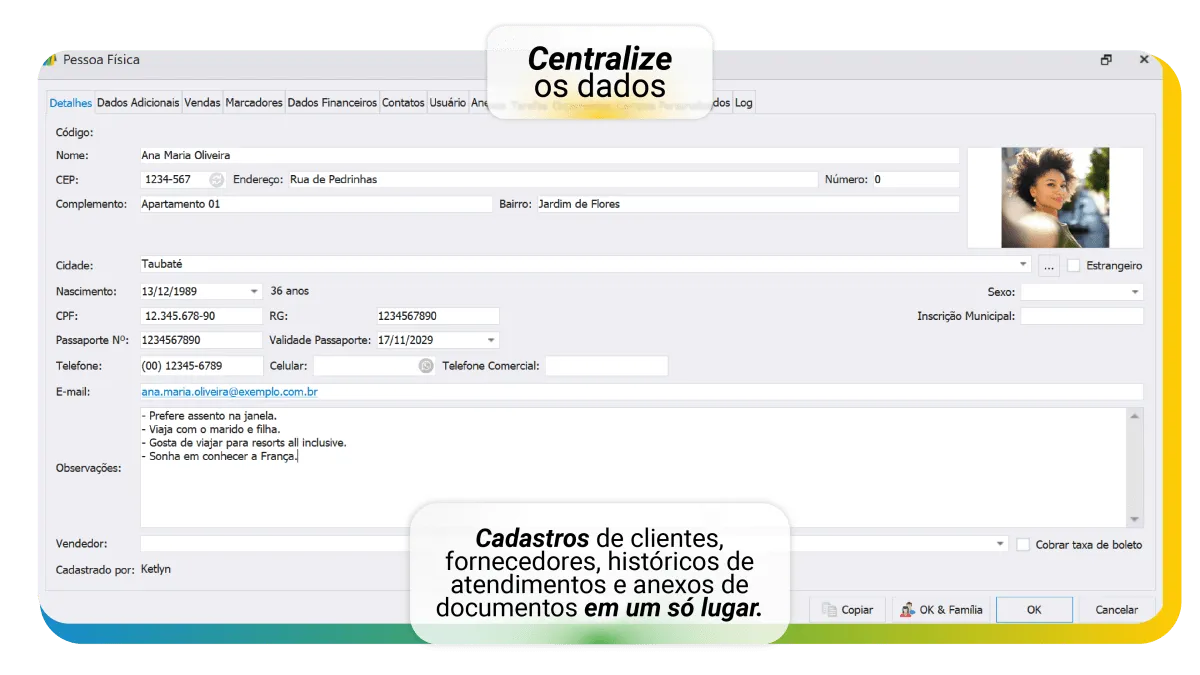The height and width of the screenshot is (675, 1200).
Task: Click the Cancelar button
Action: pyautogui.click(x=1116, y=610)
